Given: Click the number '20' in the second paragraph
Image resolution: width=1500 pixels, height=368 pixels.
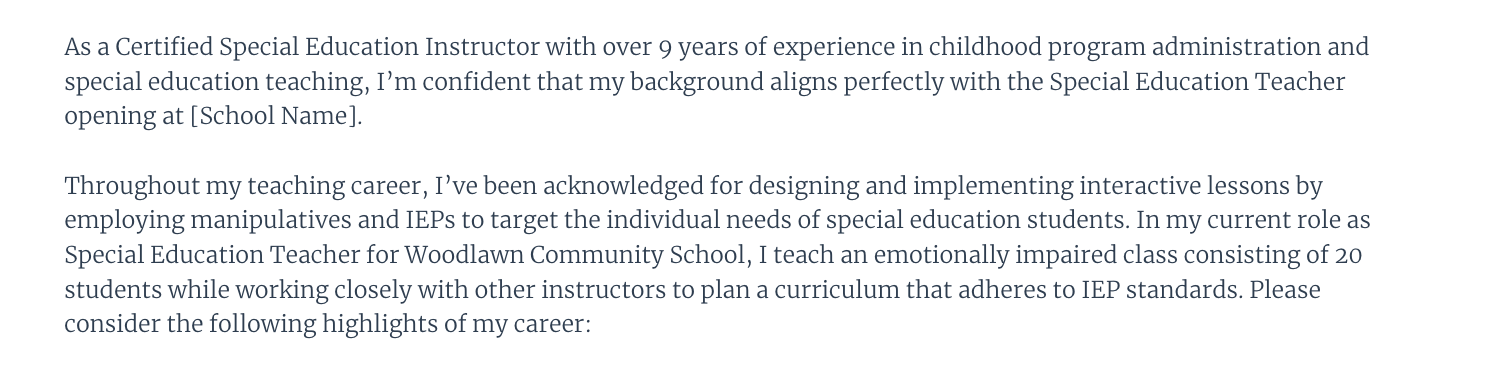Looking at the screenshot, I should point(1348,256).
